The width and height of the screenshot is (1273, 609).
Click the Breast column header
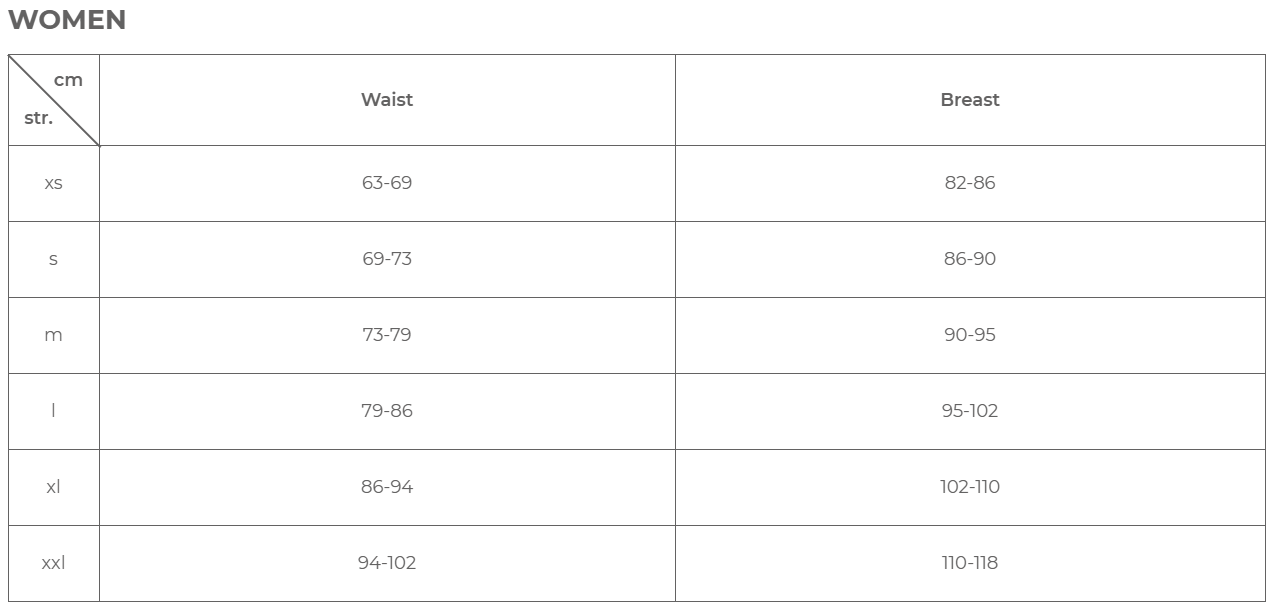970,100
